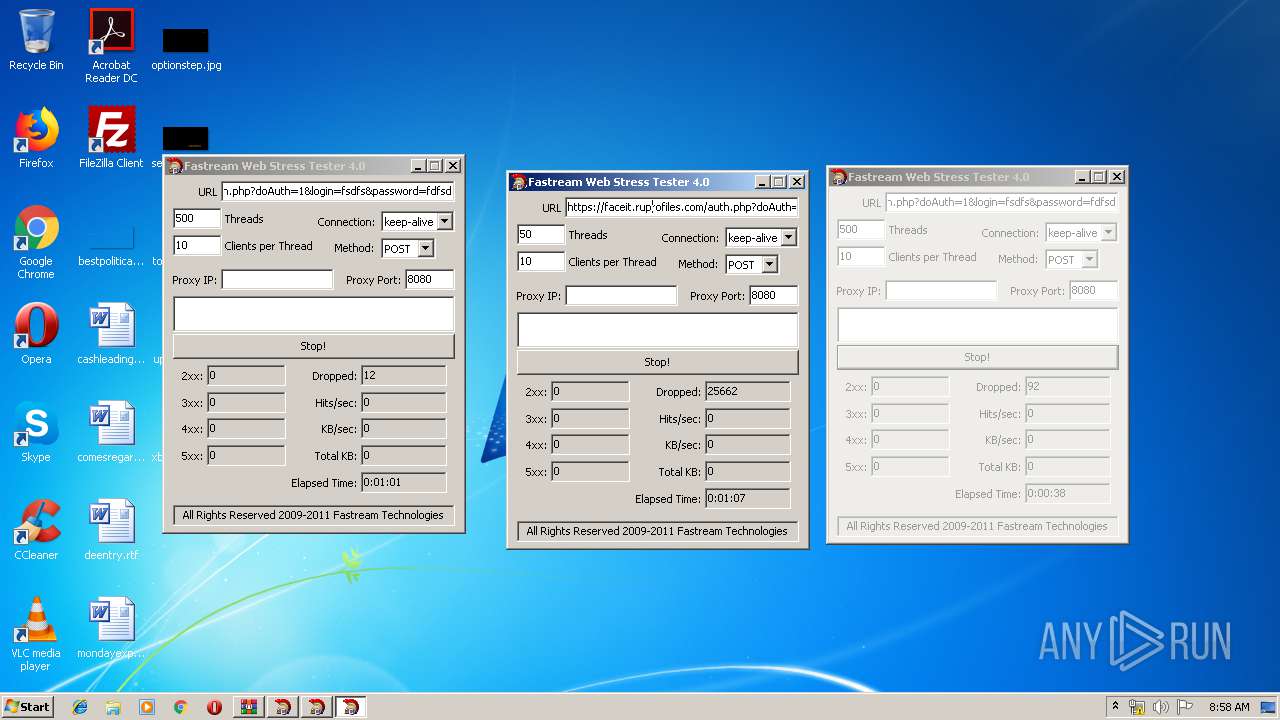Click Threads field showing 50
The image size is (1280, 720).
coord(540,235)
